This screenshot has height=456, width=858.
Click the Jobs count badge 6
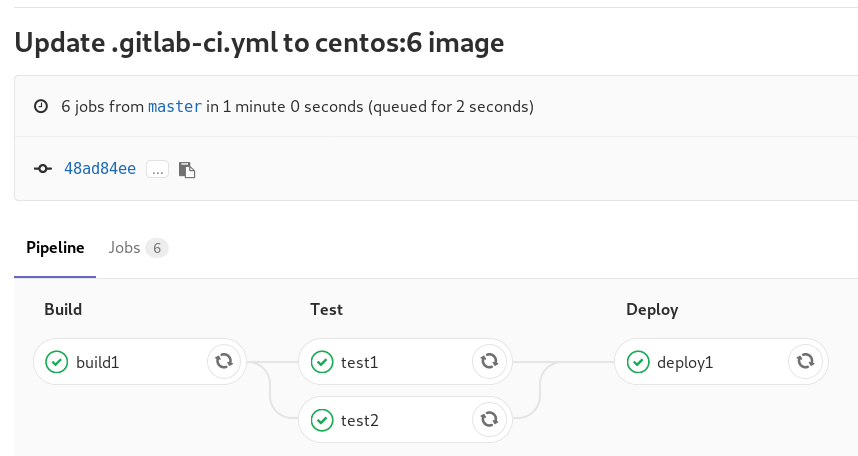tap(157, 248)
